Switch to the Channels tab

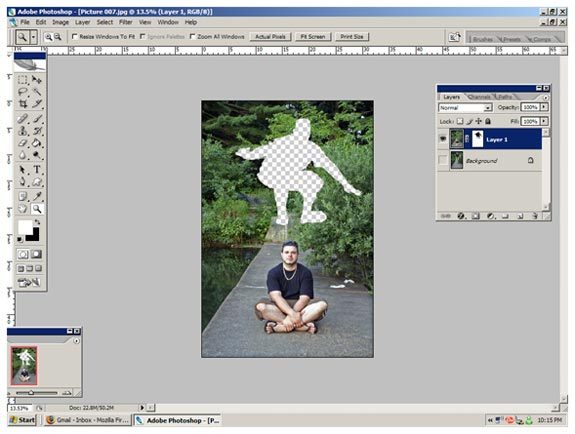click(479, 97)
